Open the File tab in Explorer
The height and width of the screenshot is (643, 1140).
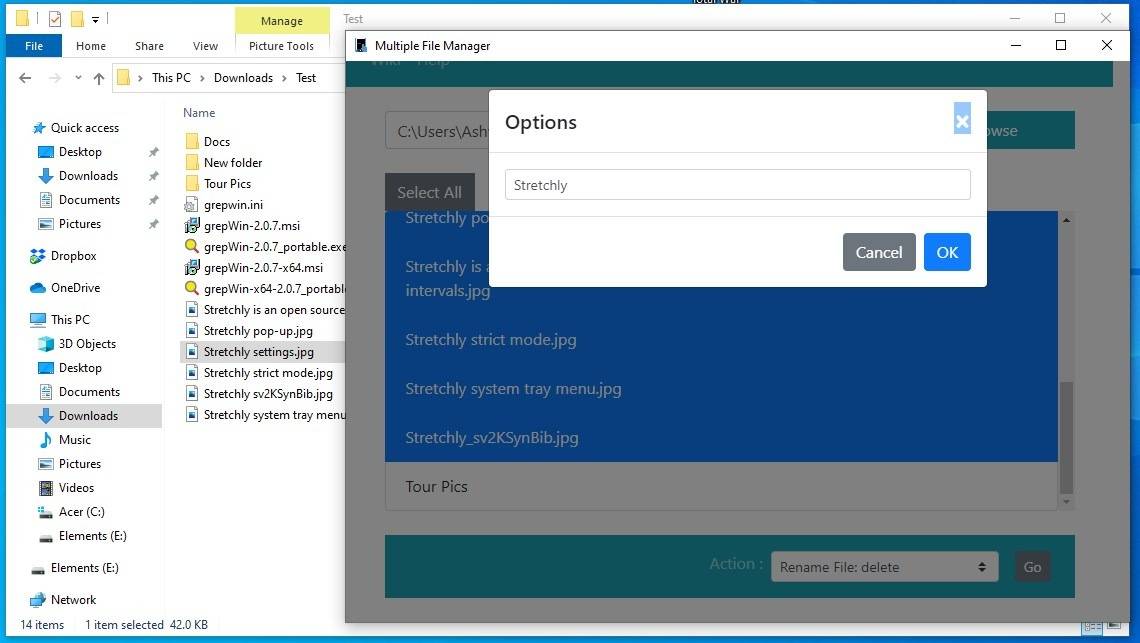[x=33, y=46]
